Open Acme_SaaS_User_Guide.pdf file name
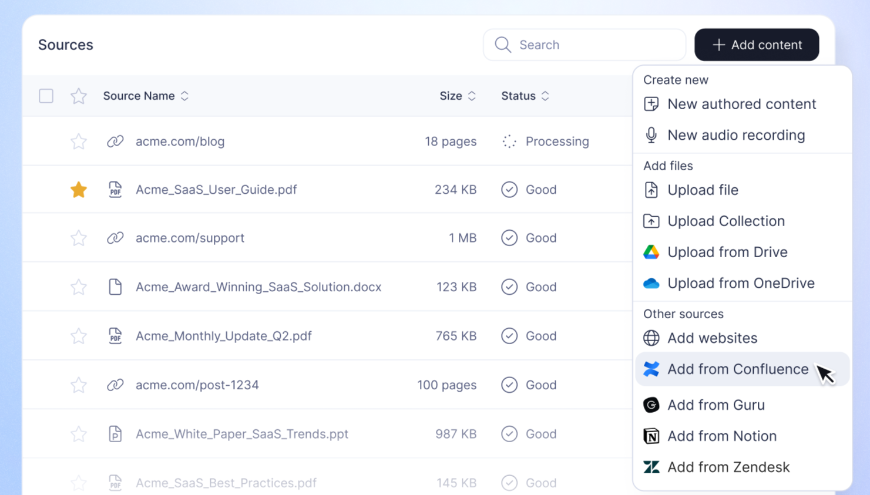Screen dimensions: 870x495 click(x=216, y=190)
